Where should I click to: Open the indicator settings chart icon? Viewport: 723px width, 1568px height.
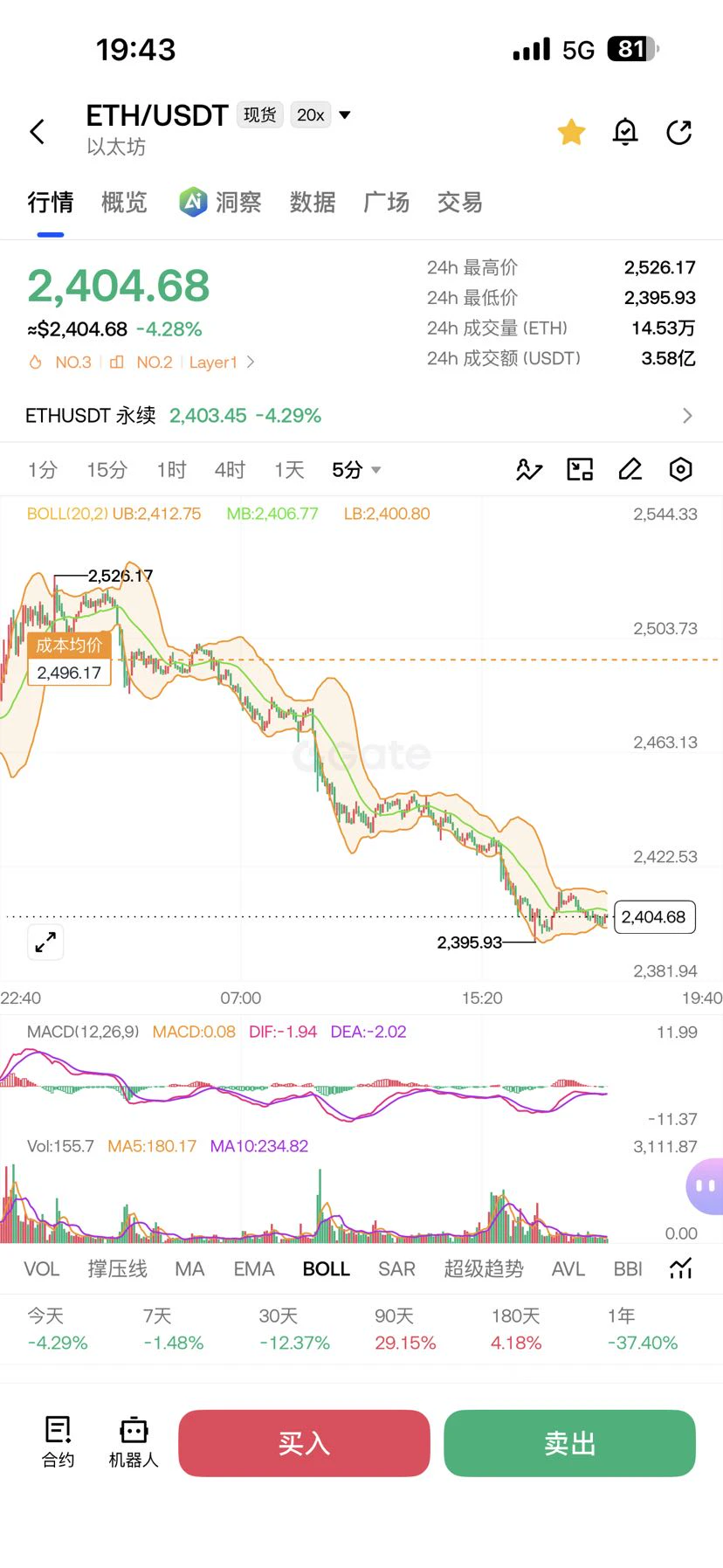(x=681, y=1269)
